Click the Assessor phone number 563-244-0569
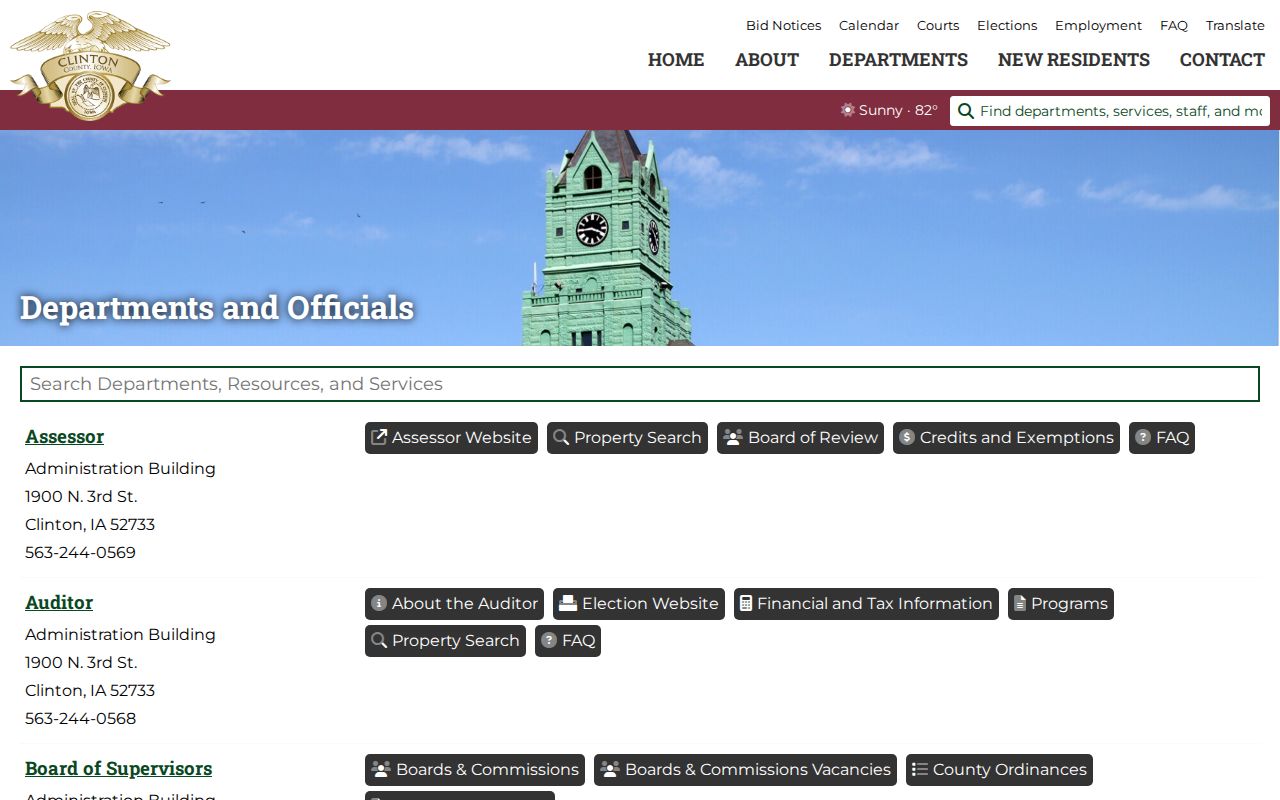The width and height of the screenshot is (1280, 800). click(80, 552)
